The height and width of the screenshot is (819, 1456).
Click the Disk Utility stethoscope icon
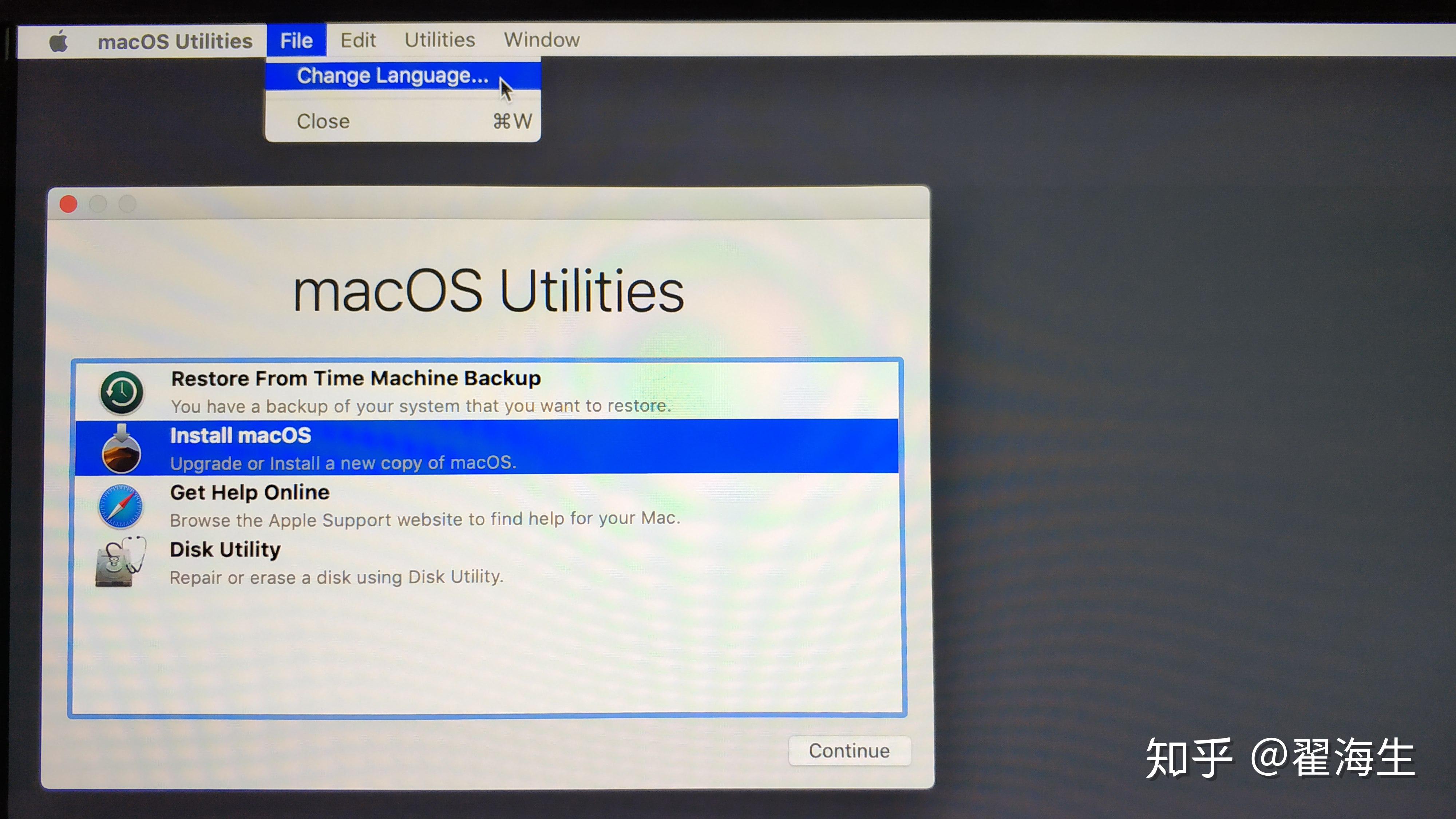tap(120, 562)
